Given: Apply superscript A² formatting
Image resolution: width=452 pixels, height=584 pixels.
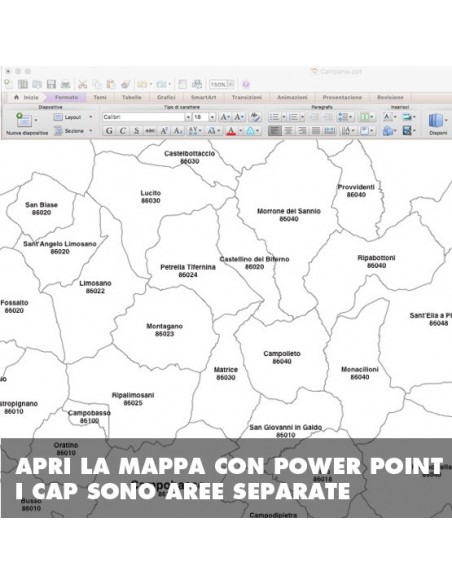Looking at the screenshot, I should [x=164, y=131].
